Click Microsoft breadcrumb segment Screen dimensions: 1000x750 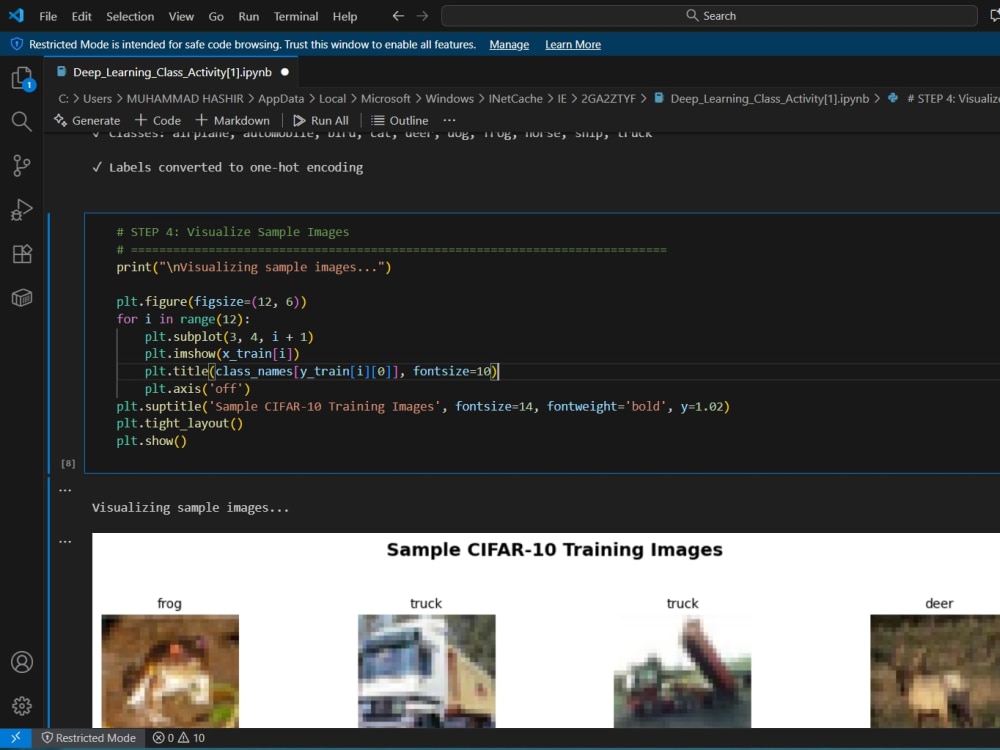click(386, 99)
